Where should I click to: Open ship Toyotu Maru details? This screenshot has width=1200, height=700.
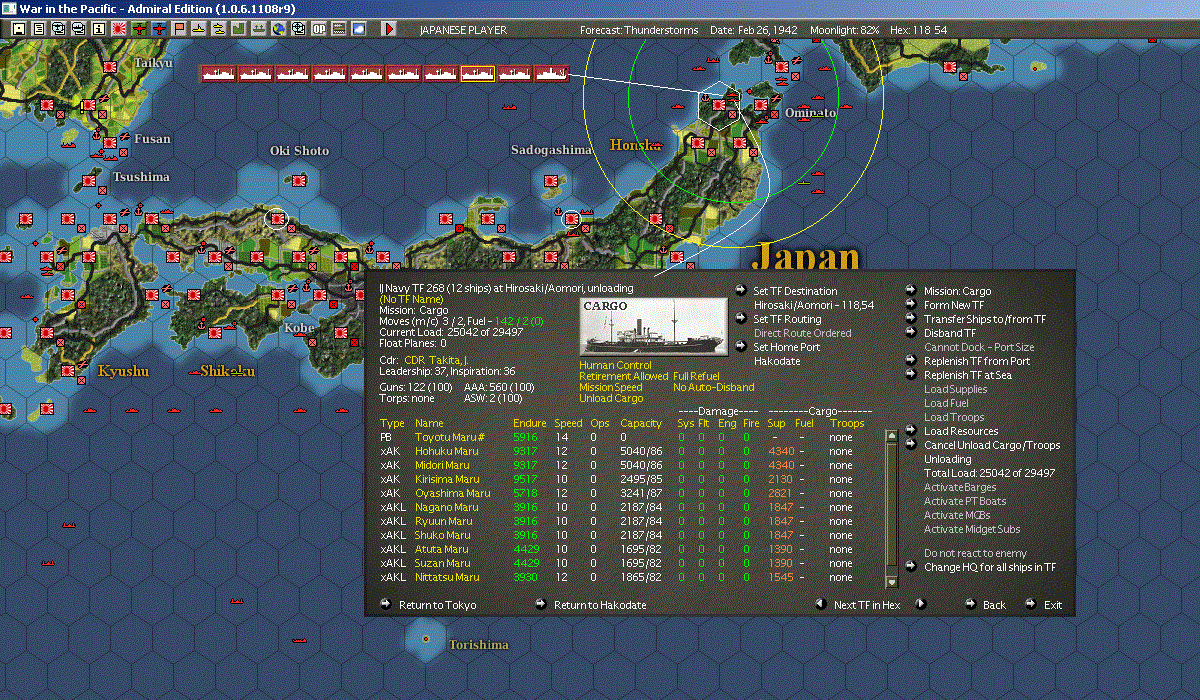coord(450,437)
